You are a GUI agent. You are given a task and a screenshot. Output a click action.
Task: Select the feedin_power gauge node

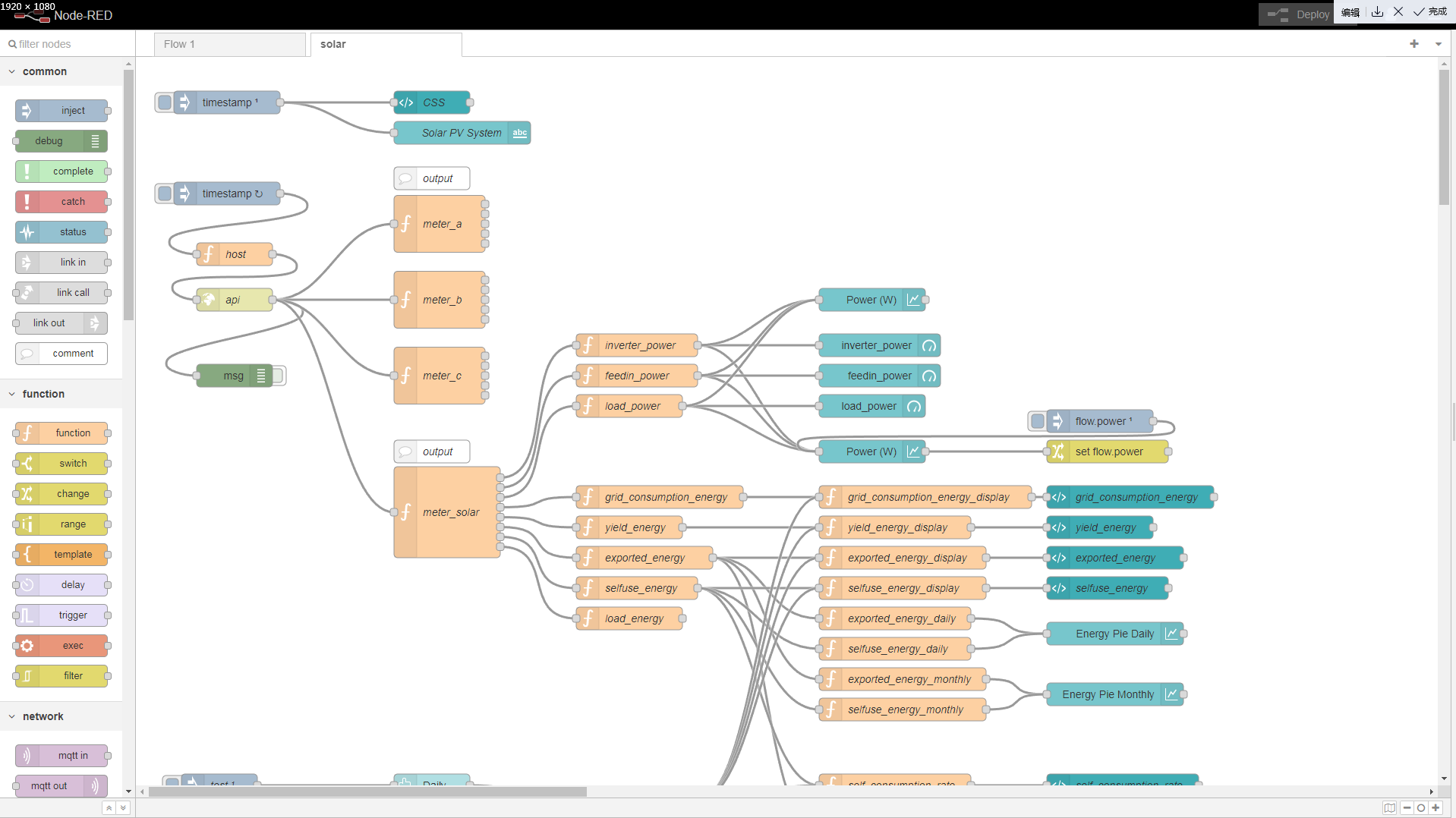pos(879,376)
